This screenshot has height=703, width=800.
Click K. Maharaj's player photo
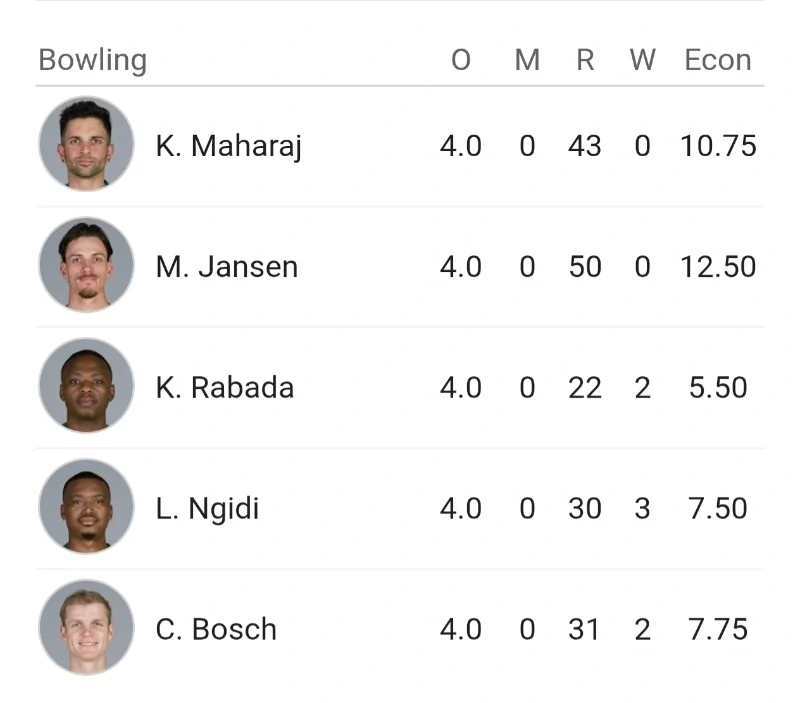click(x=86, y=145)
